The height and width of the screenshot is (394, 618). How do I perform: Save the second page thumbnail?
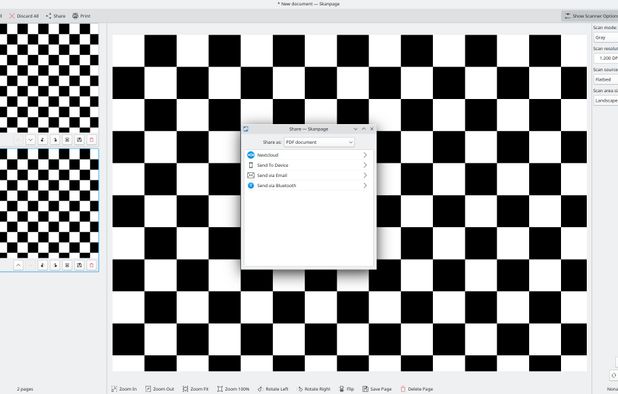(x=79, y=265)
